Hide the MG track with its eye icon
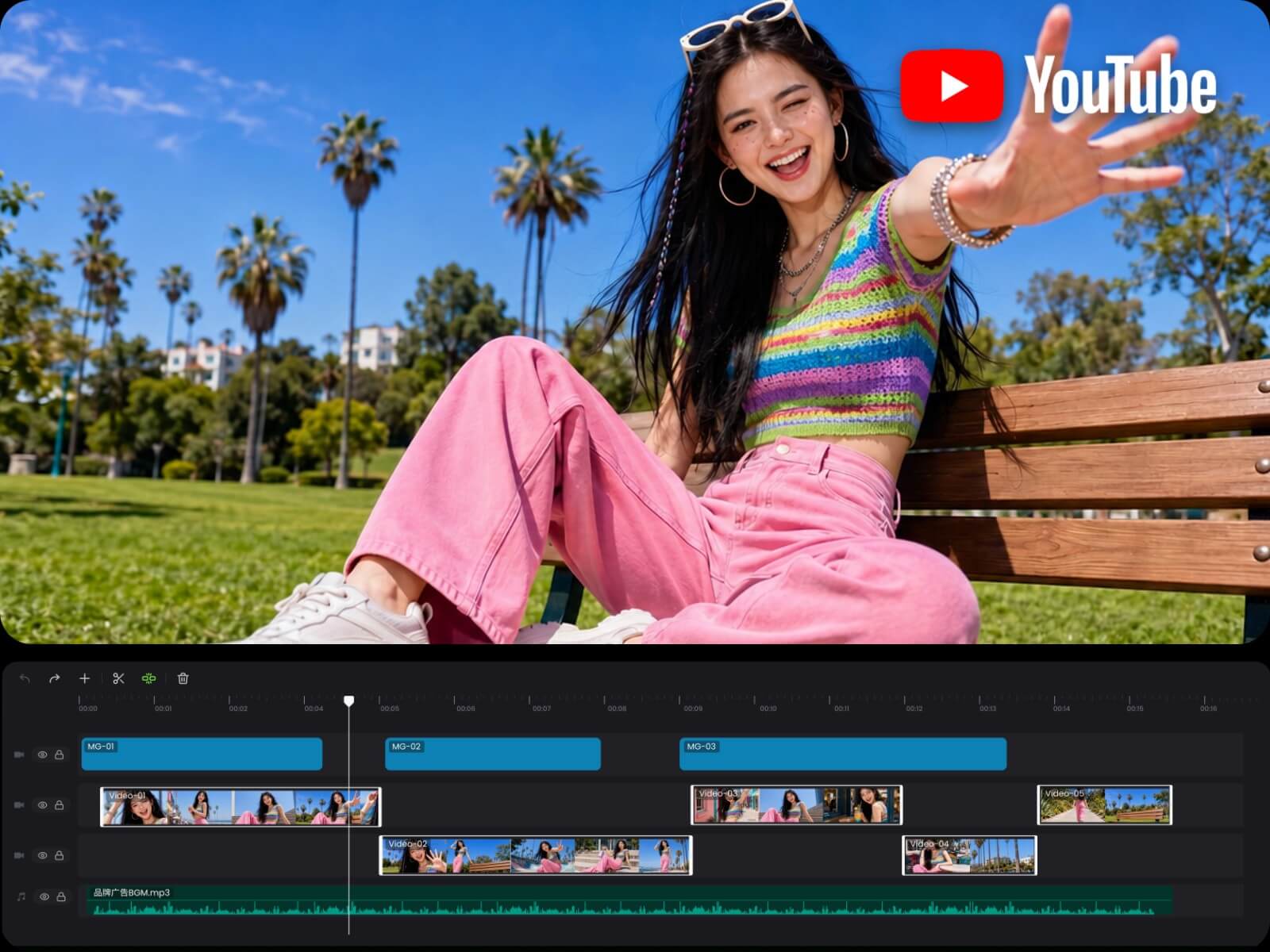 pos(42,754)
